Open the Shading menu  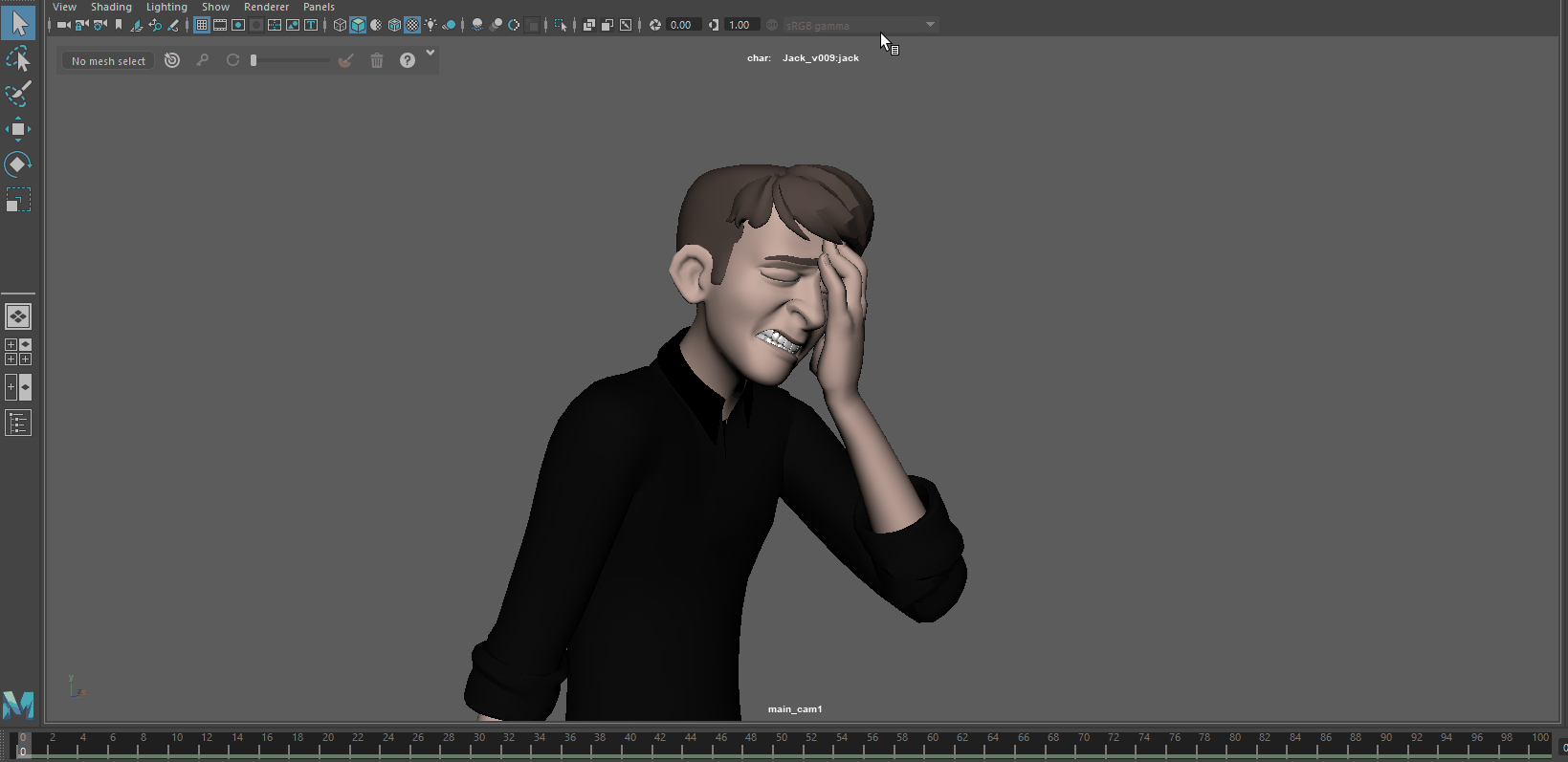pyautogui.click(x=111, y=7)
